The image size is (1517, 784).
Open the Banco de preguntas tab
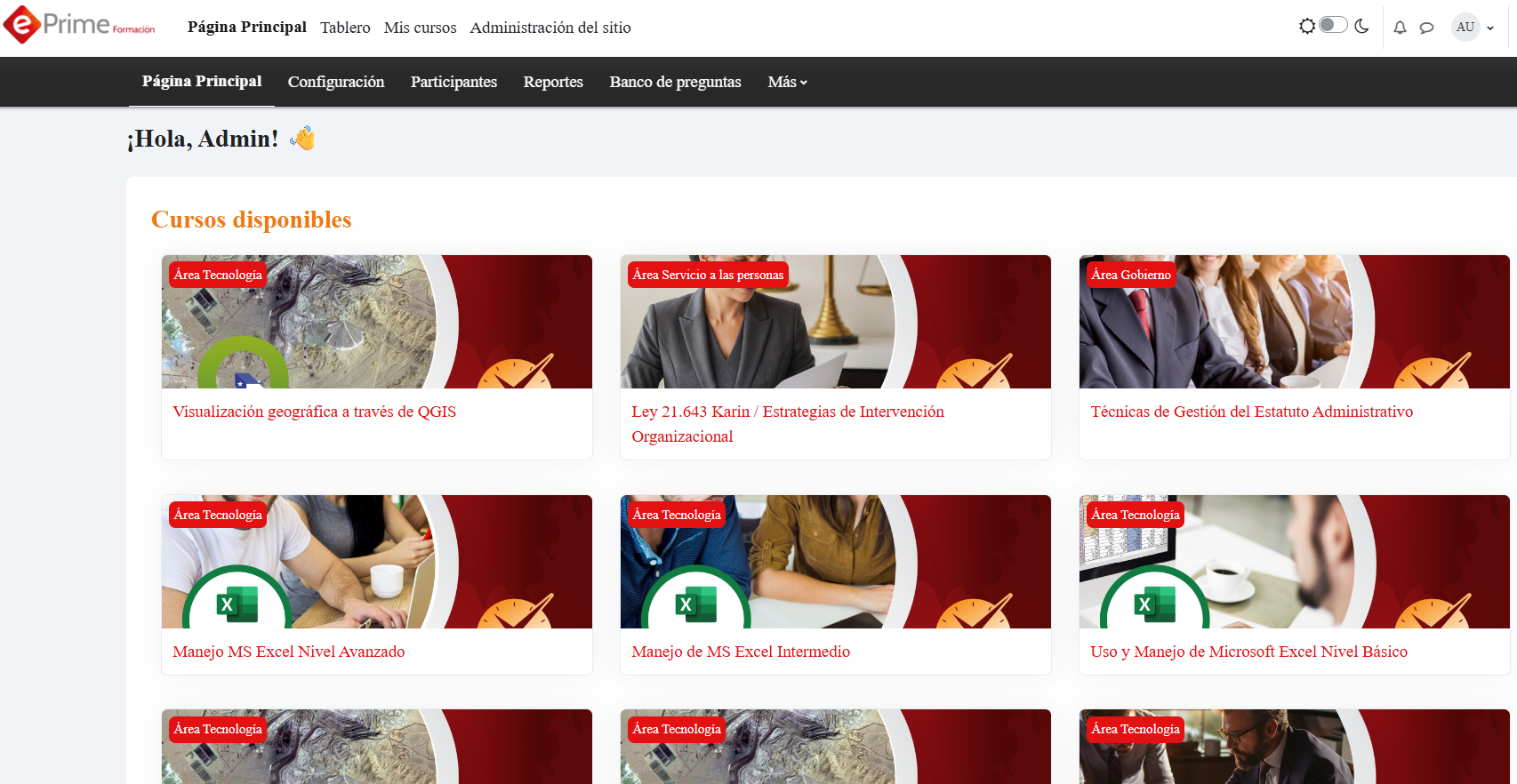click(675, 82)
